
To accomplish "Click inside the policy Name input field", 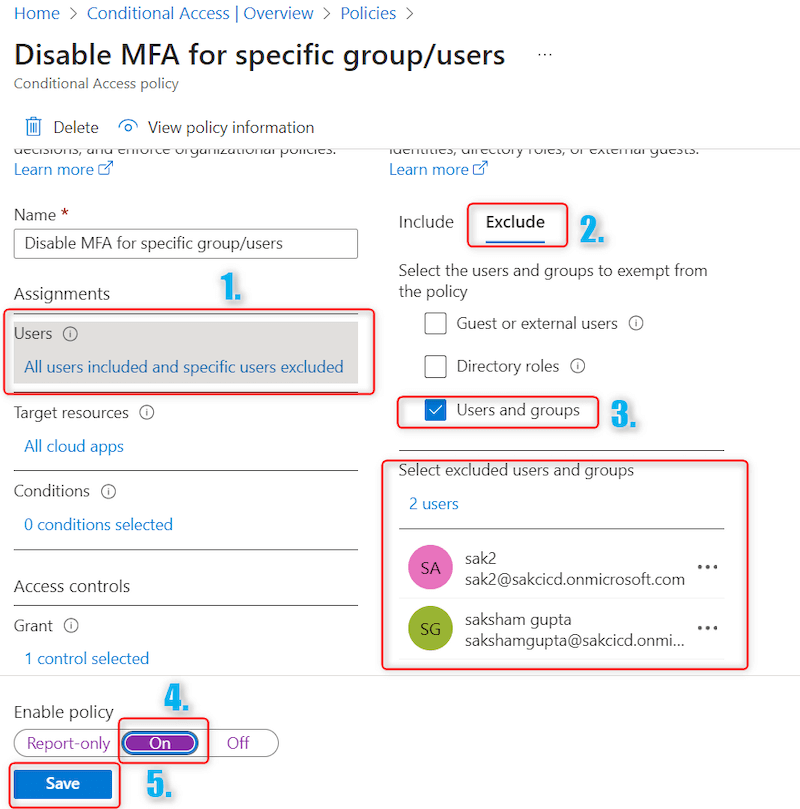I will pyautogui.click(x=185, y=243).
